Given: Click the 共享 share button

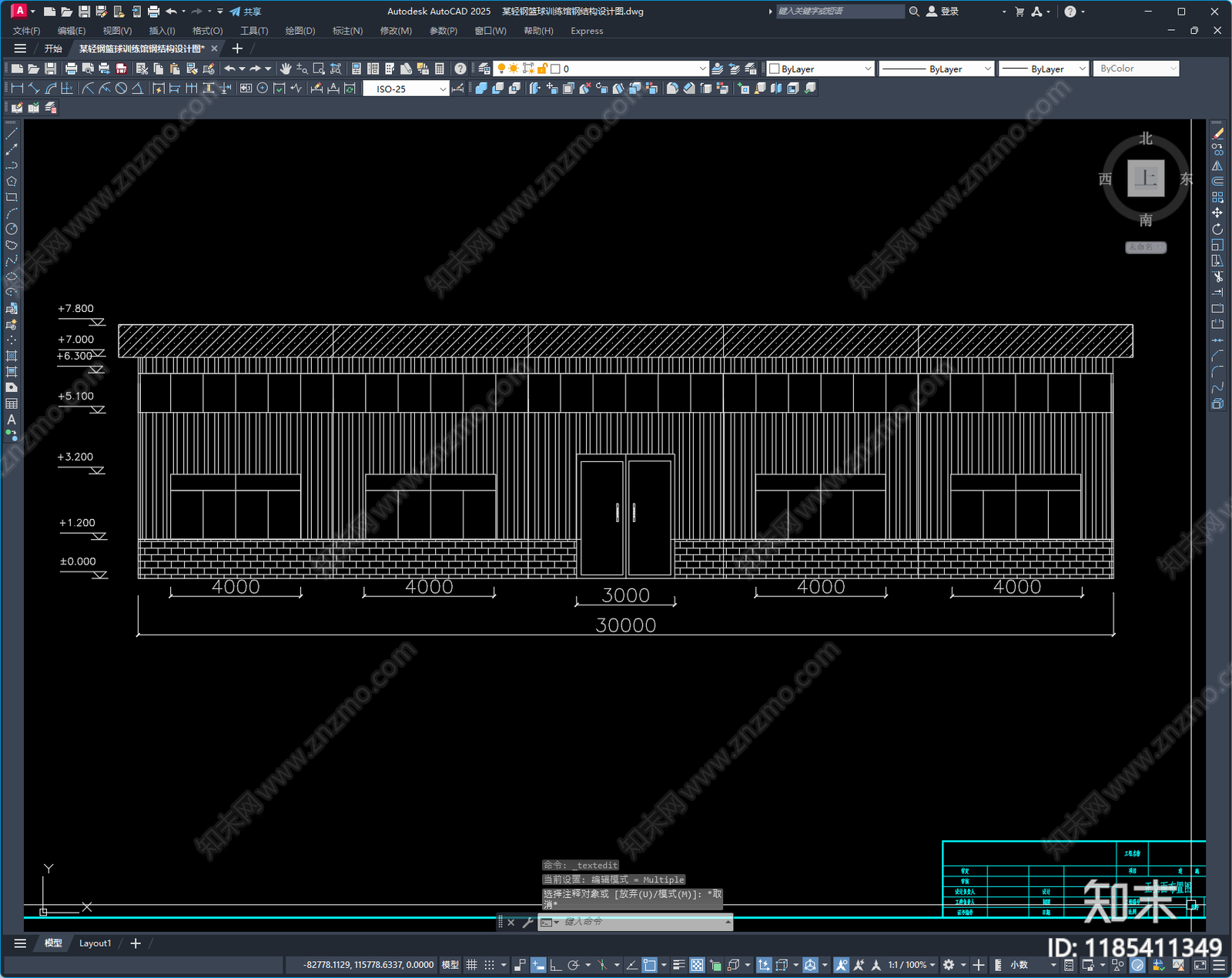Looking at the screenshot, I should click(x=246, y=12).
